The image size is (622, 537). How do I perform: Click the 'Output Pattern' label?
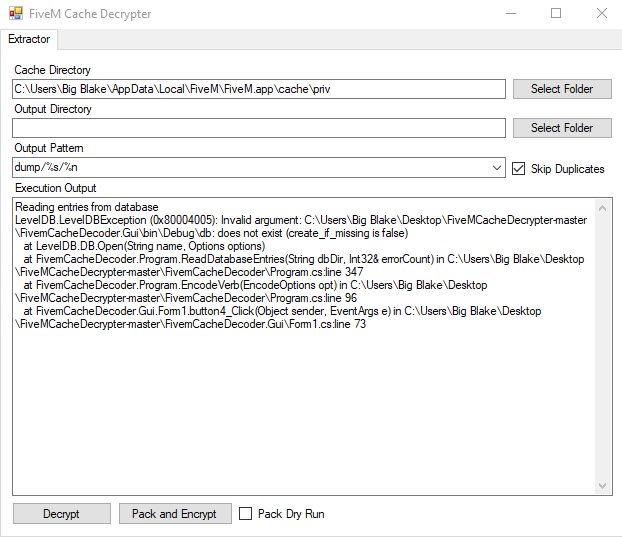(49, 148)
